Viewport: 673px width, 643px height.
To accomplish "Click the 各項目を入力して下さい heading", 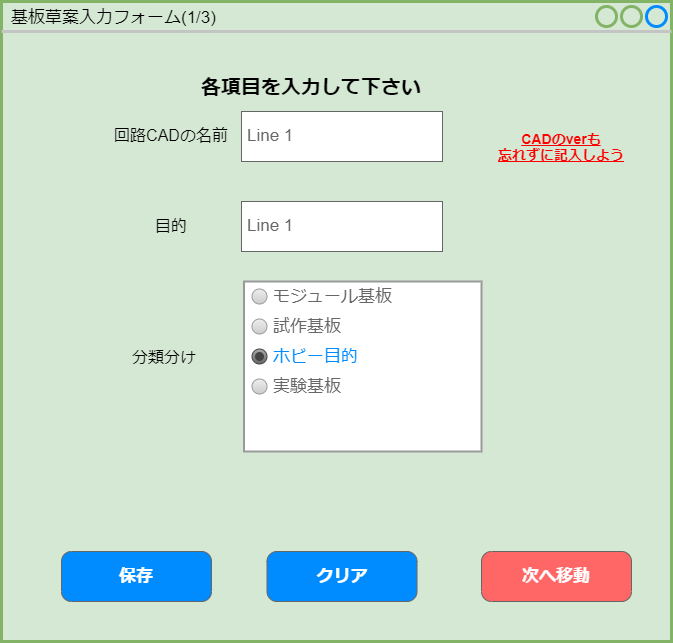I will 311,86.
